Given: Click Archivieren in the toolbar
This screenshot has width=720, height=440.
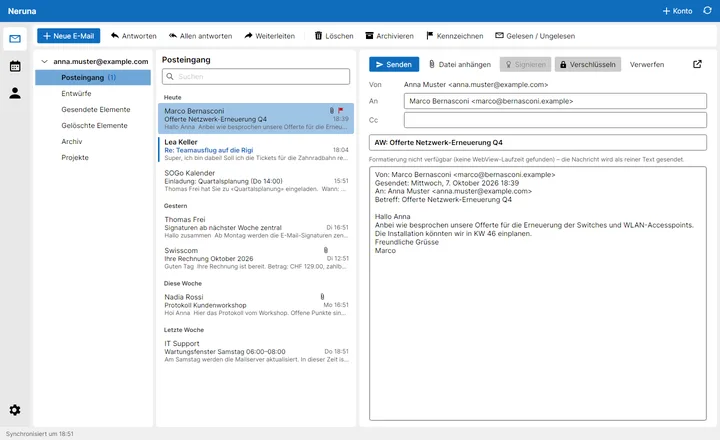Looking at the screenshot, I should point(389,36).
